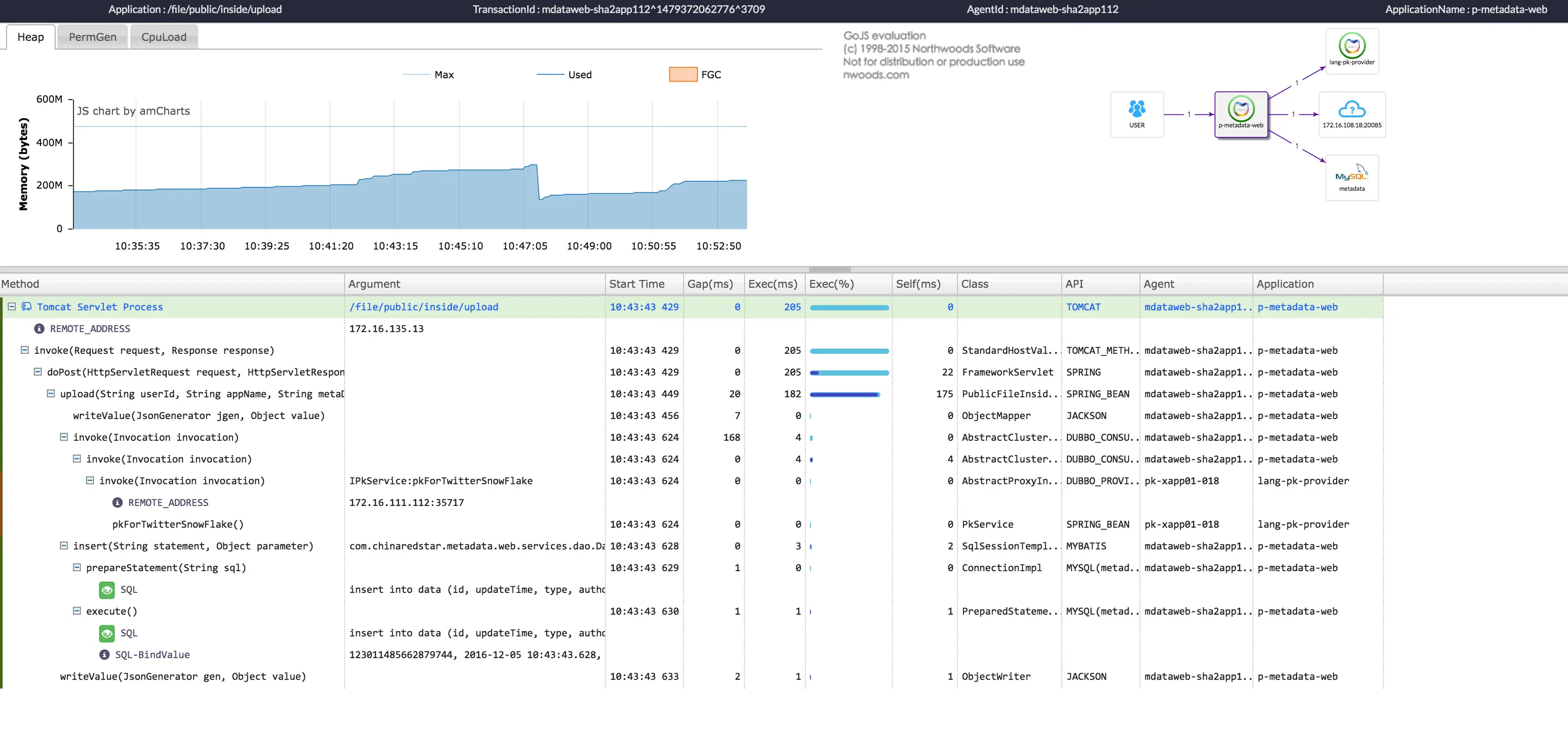Image resolution: width=1568 pixels, height=732 pixels.
Task: Switch to the PermGen tab
Action: coord(92,37)
